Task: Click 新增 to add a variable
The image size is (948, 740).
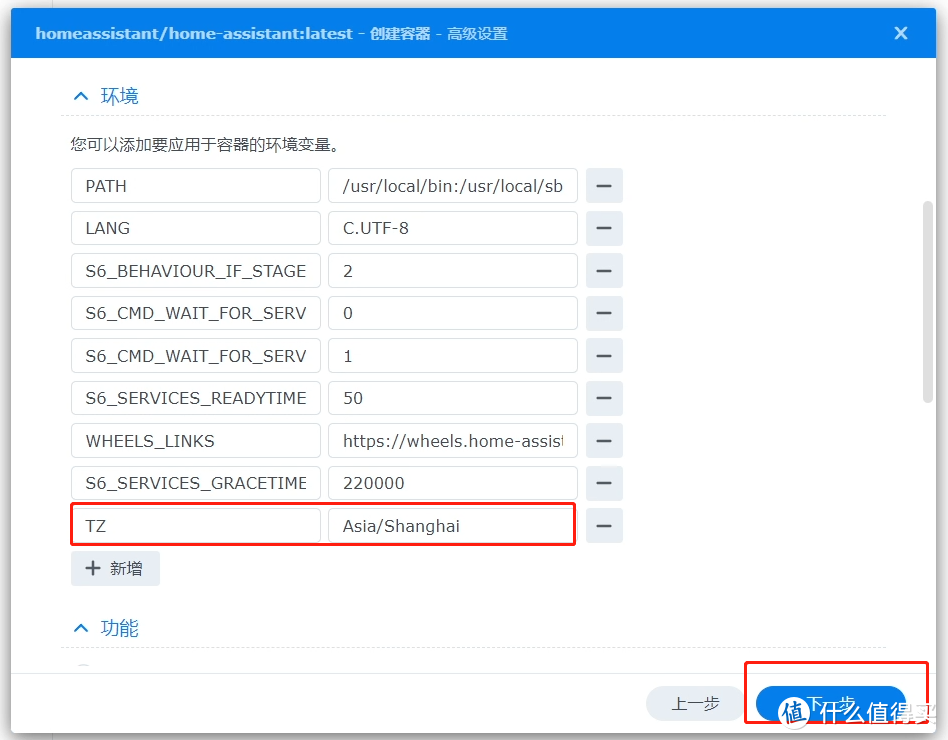Action: point(115,568)
